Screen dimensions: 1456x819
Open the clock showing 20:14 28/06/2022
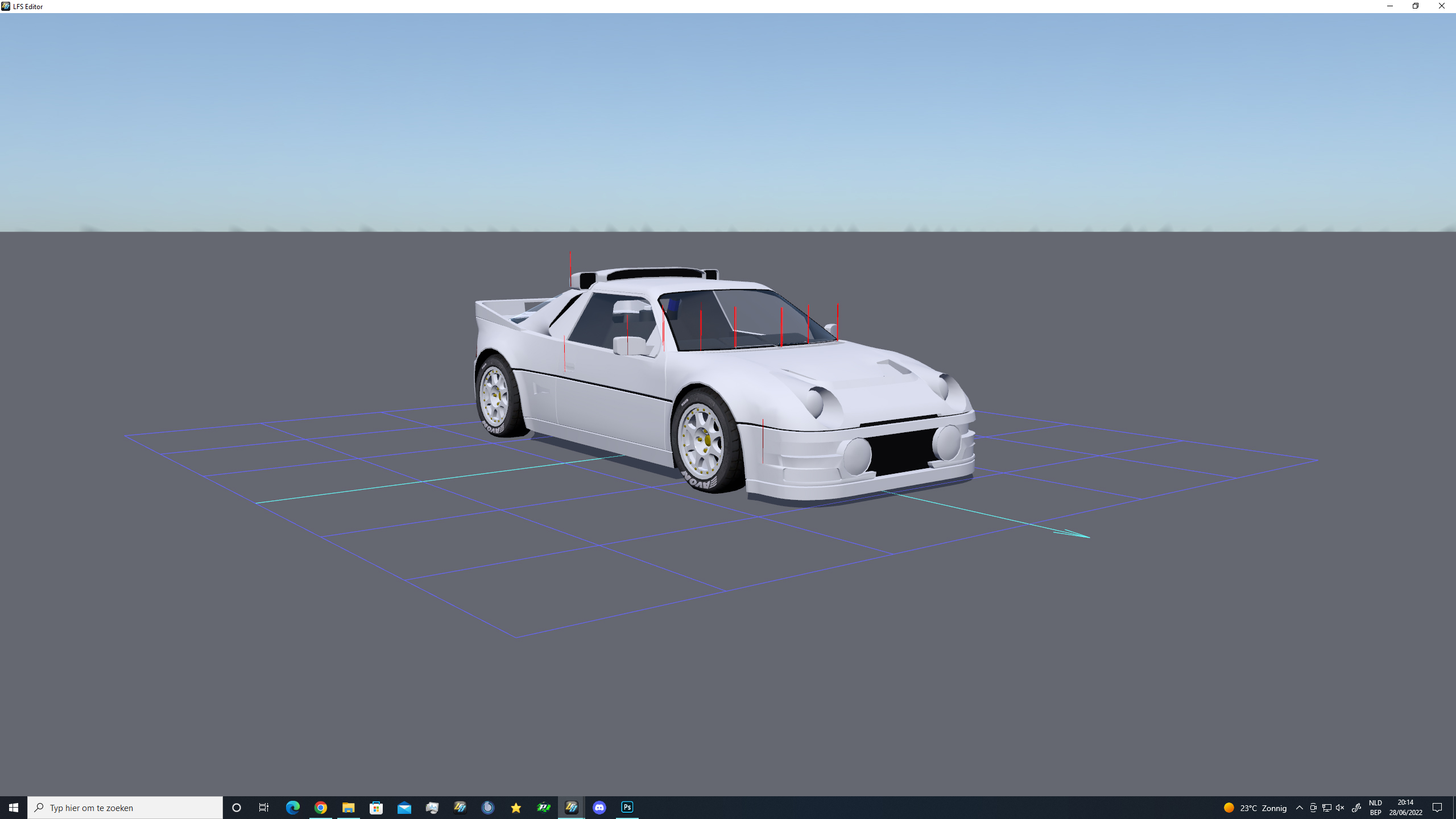coord(1405,808)
